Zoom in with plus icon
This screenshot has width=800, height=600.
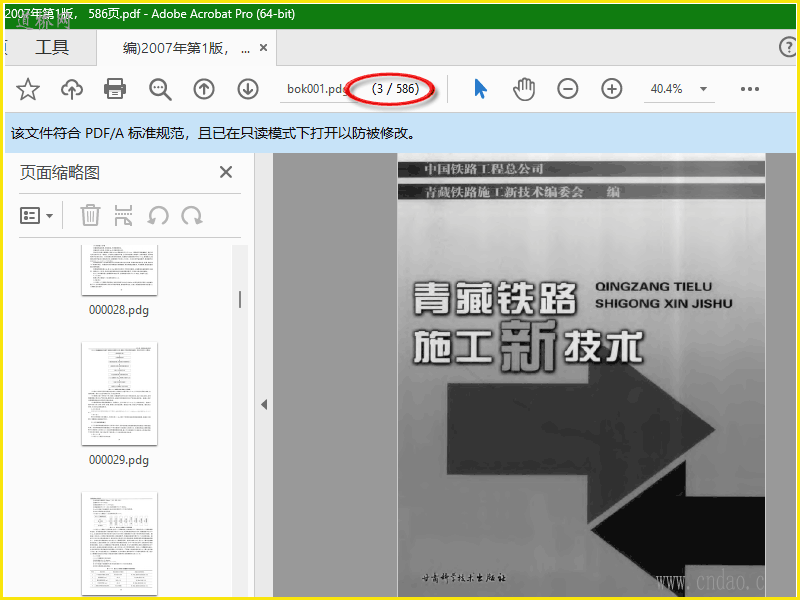click(x=611, y=89)
